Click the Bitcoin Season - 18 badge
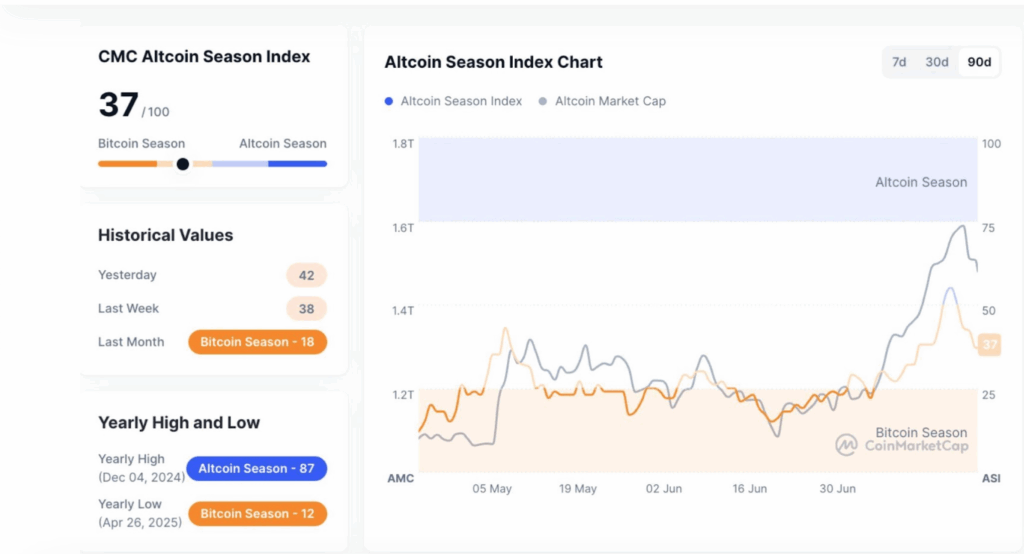Viewport: 1024px width, 554px height. pos(257,342)
